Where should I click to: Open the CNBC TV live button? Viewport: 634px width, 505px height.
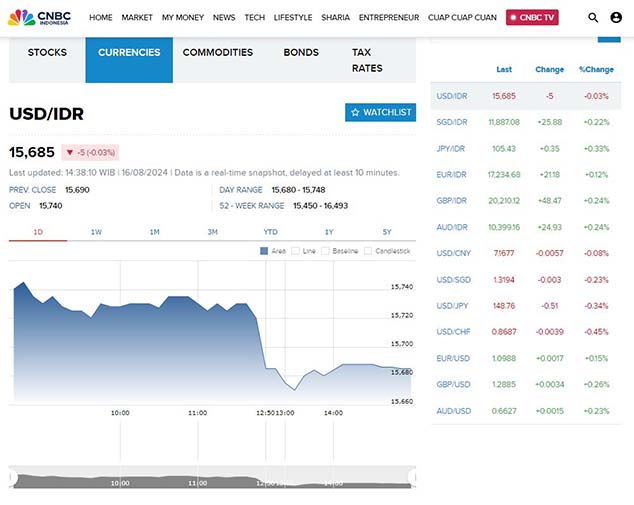[x=532, y=17]
